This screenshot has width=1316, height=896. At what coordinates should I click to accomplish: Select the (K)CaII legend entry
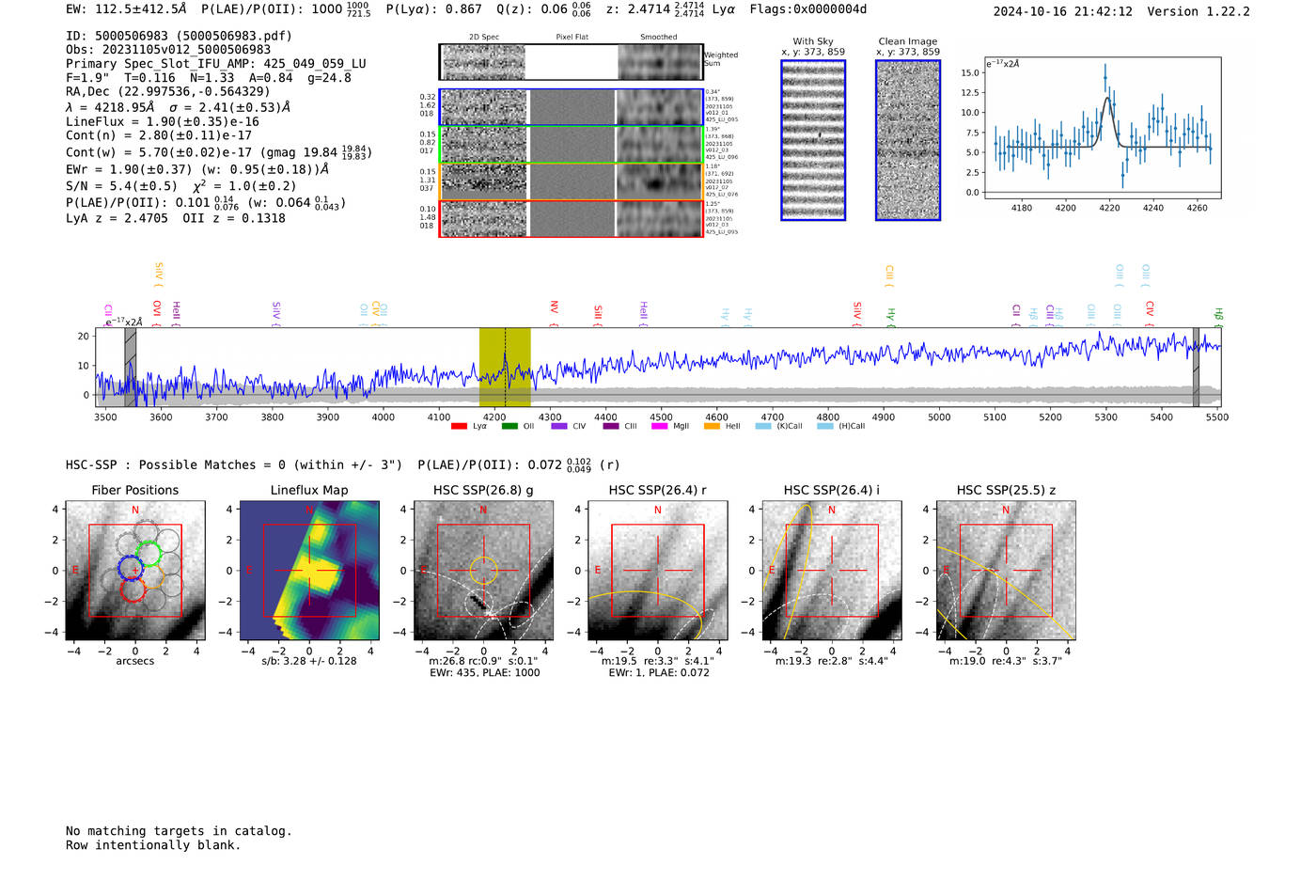click(779, 426)
